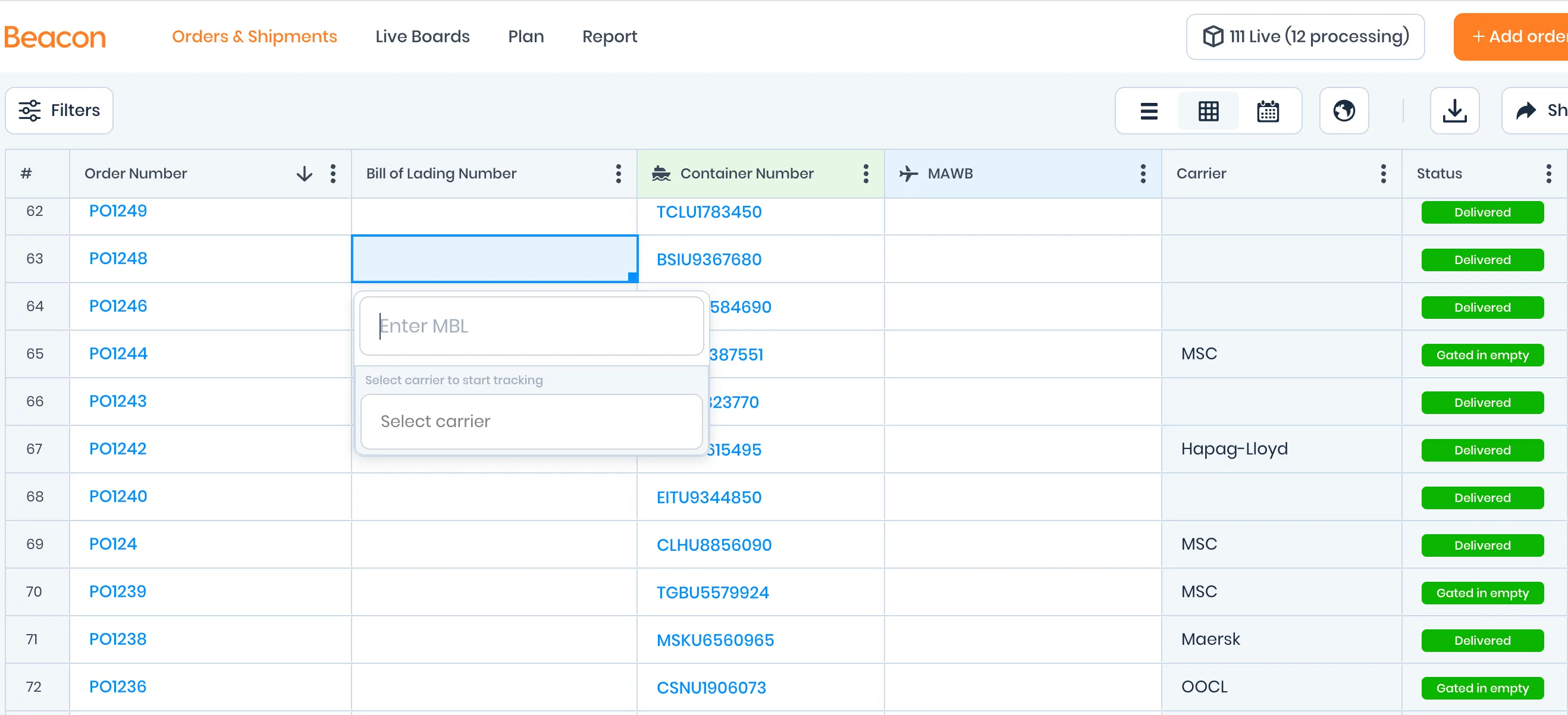
Task: Open the calendar view icon
Action: coord(1267,111)
